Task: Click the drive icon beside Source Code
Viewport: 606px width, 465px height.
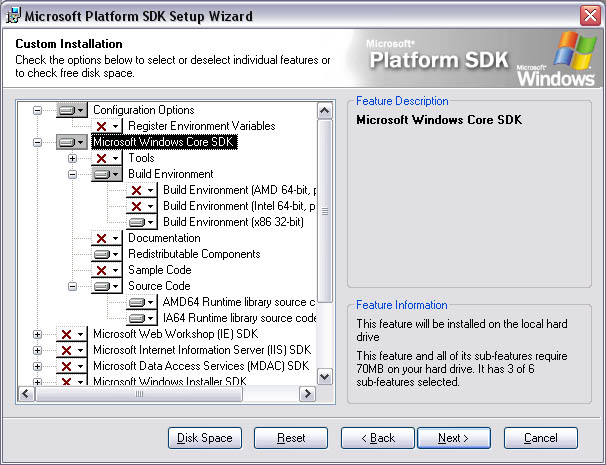Action: (107, 286)
